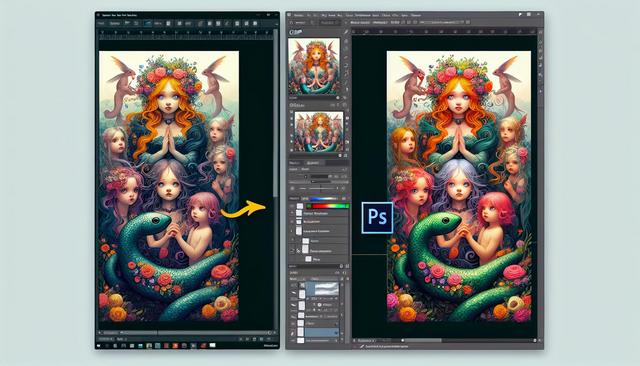The image size is (640, 366).
Task: Select the second, wider preview thumbnail in Photoshop panel
Action: pos(319,131)
